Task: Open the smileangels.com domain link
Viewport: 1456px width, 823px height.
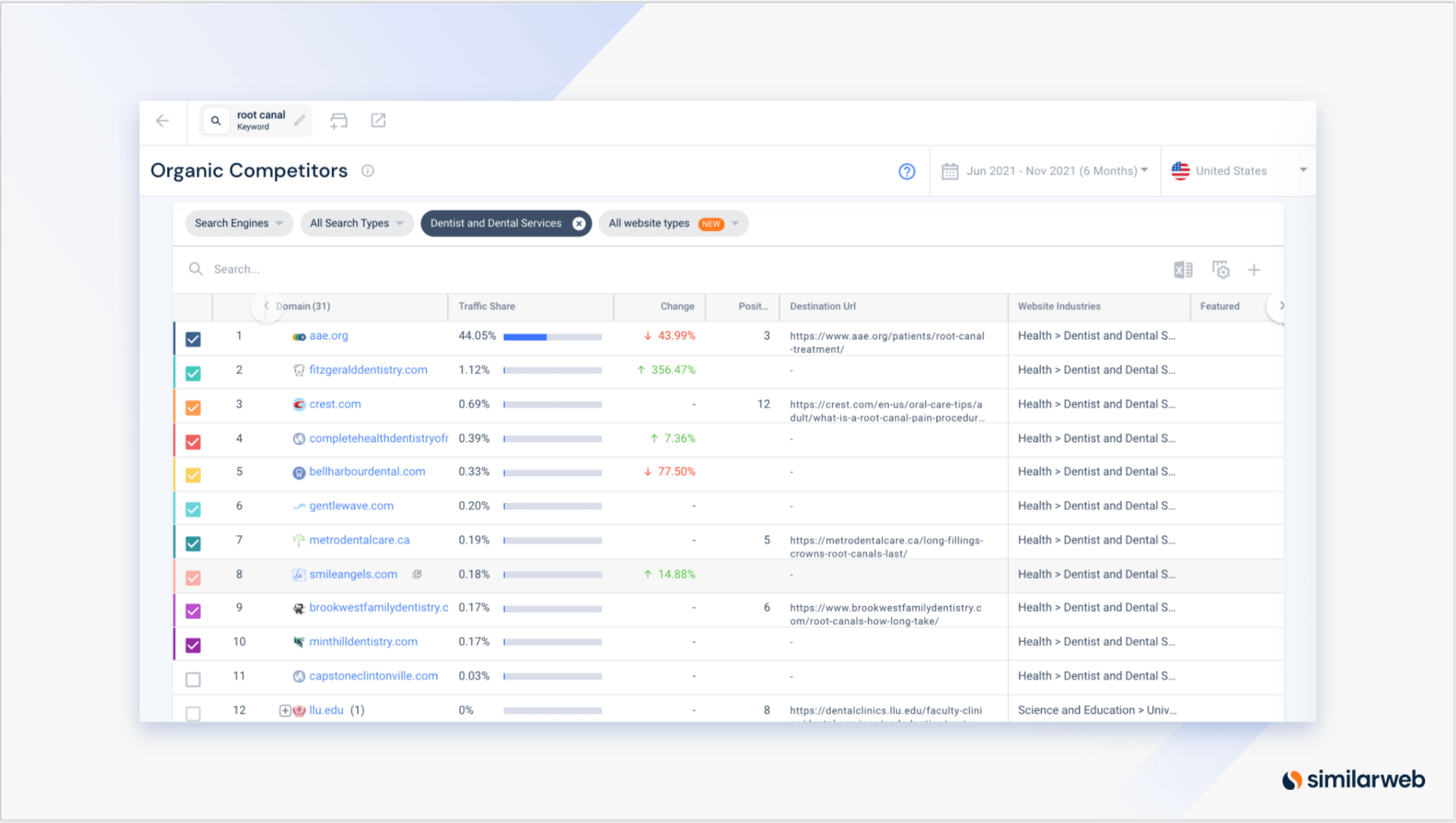Action: (353, 575)
